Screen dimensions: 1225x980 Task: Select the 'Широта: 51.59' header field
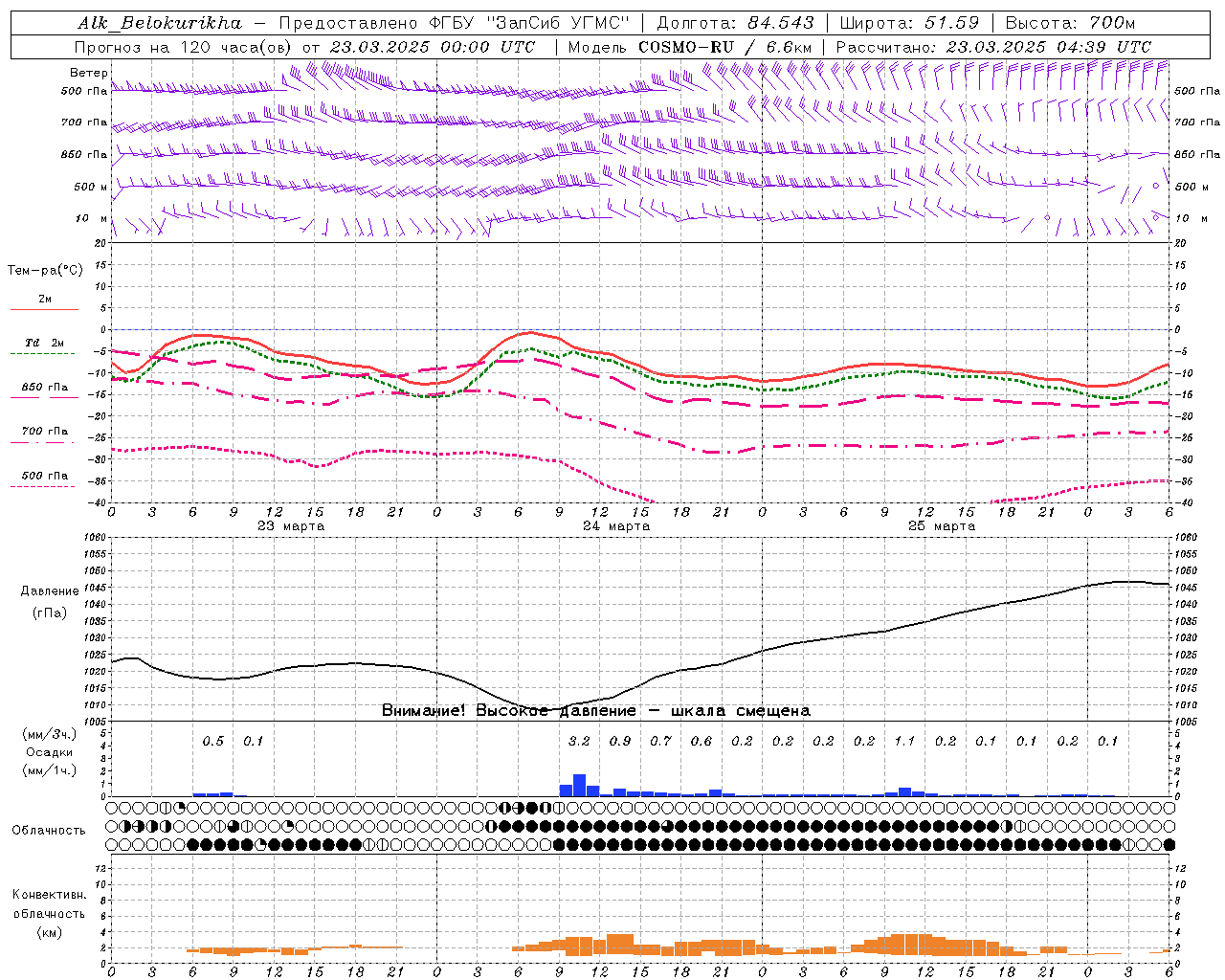909,23
